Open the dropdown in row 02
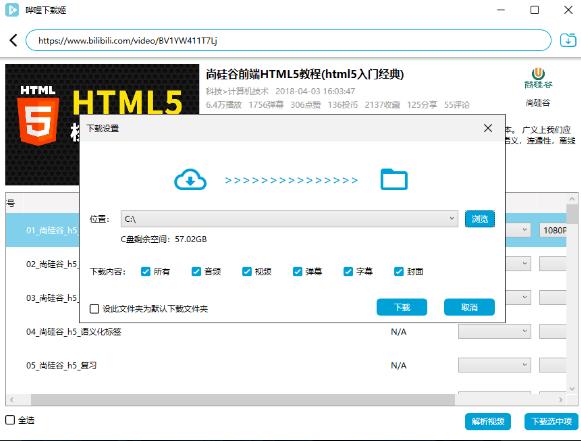 [518, 263]
